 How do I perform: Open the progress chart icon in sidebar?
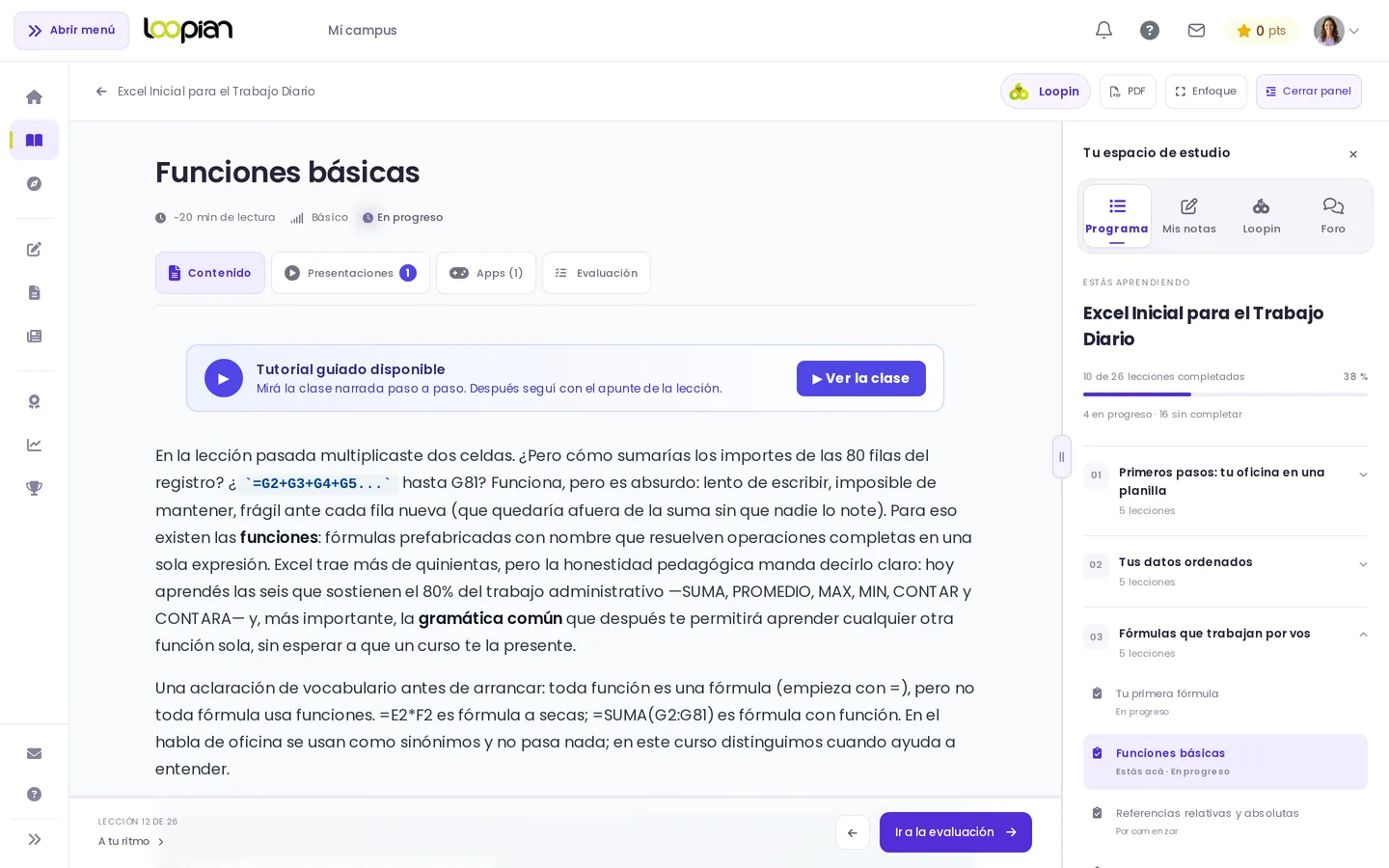(34, 445)
